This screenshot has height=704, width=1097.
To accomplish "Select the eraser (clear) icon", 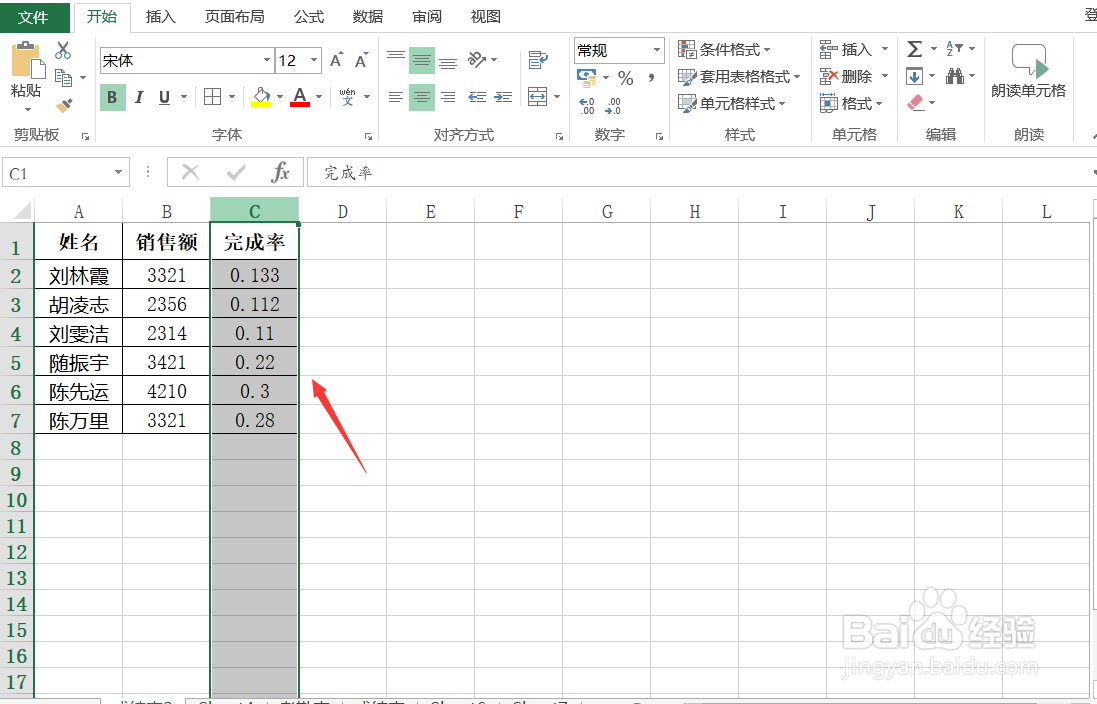I will click(916, 102).
